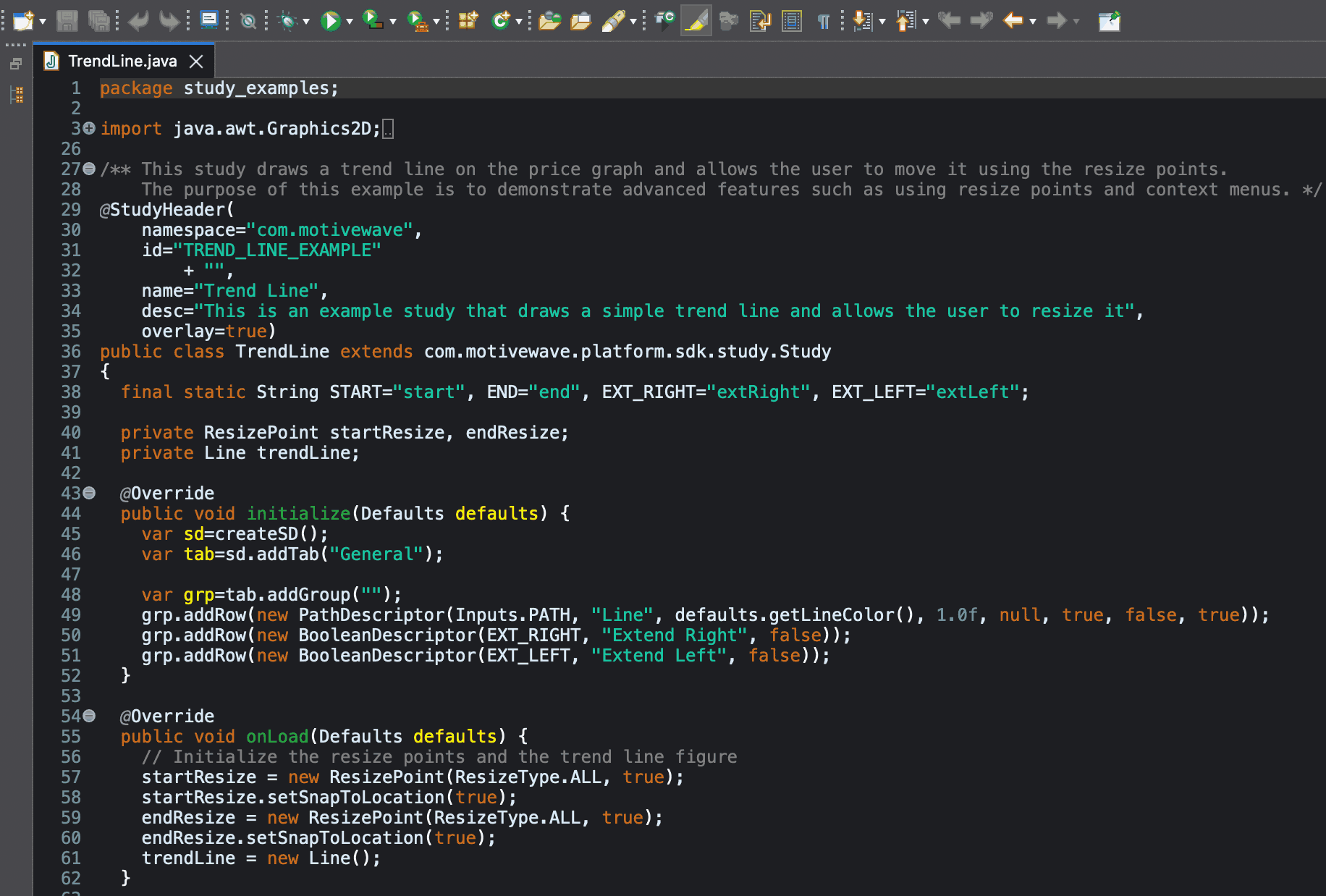Click the green Run button
1326x896 pixels.
pyautogui.click(x=330, y=21)
